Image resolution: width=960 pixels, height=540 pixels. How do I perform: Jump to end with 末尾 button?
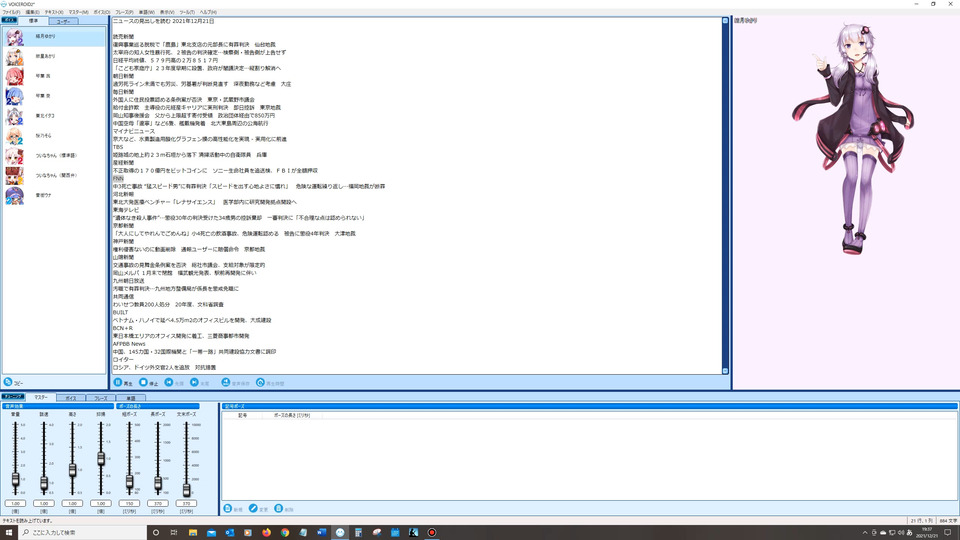pos(200,383)
